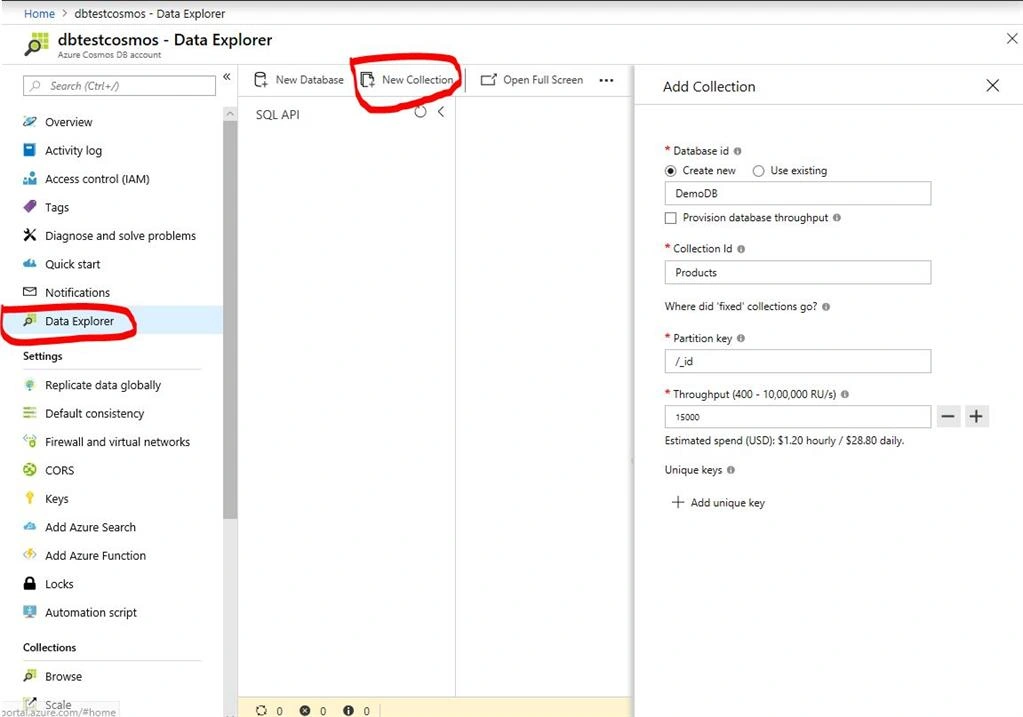Select the Use existing radio button

click(x=758, y=171)
